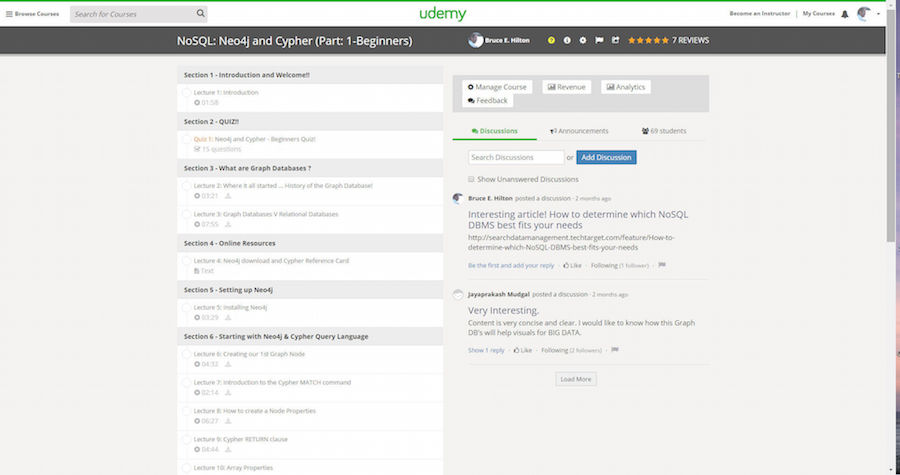Open techtarget article URL link
900x475 pixels.
coord(571,242)
